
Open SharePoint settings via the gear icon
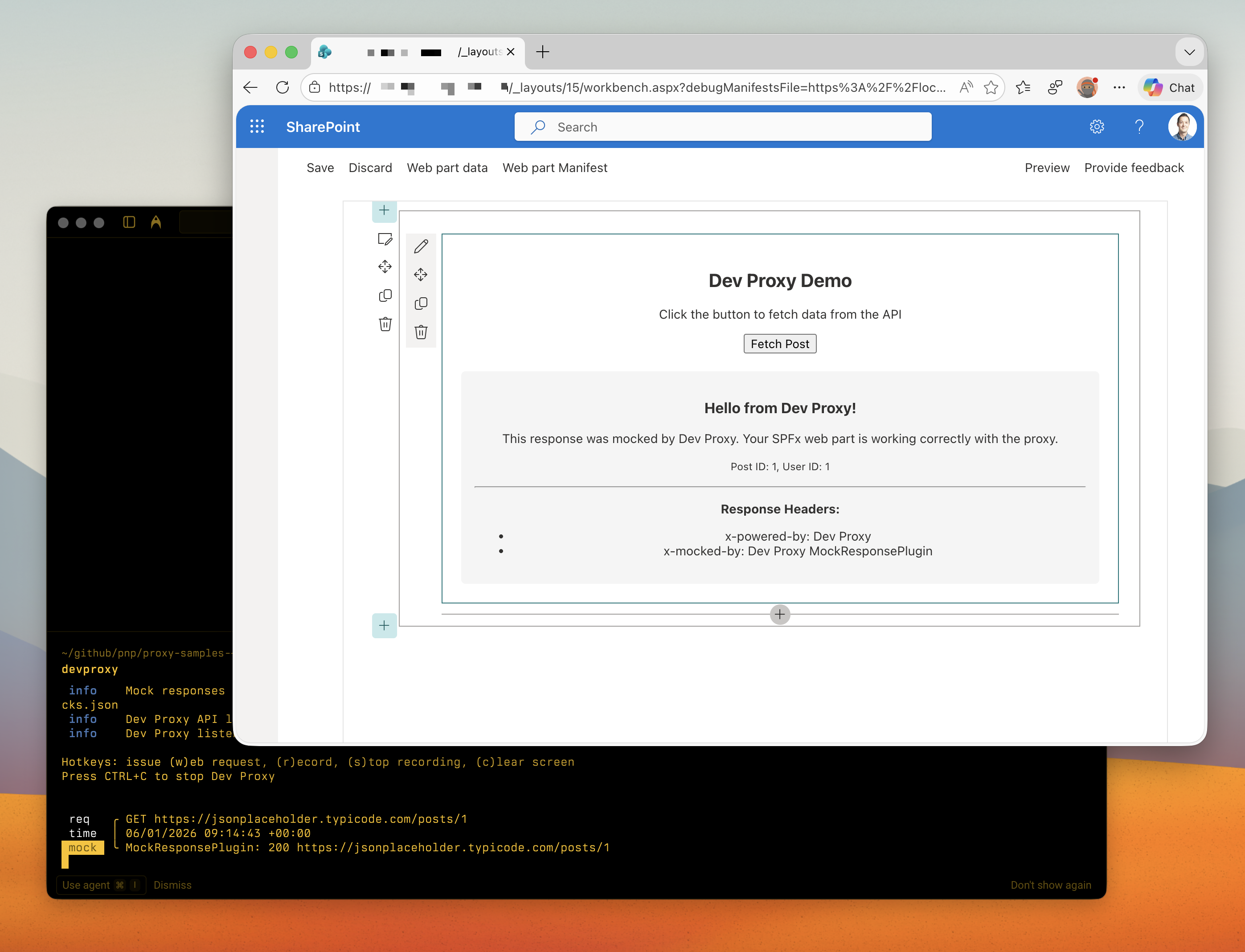pos(1097,127)
